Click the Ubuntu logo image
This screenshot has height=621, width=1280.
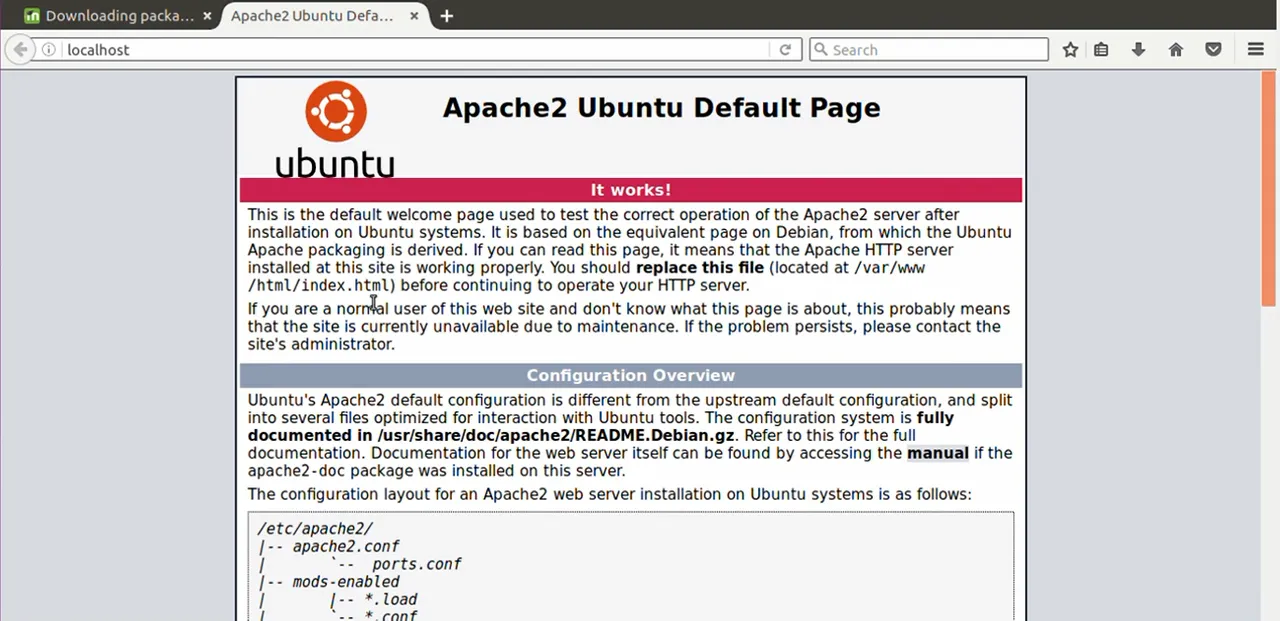coord(335,129)
